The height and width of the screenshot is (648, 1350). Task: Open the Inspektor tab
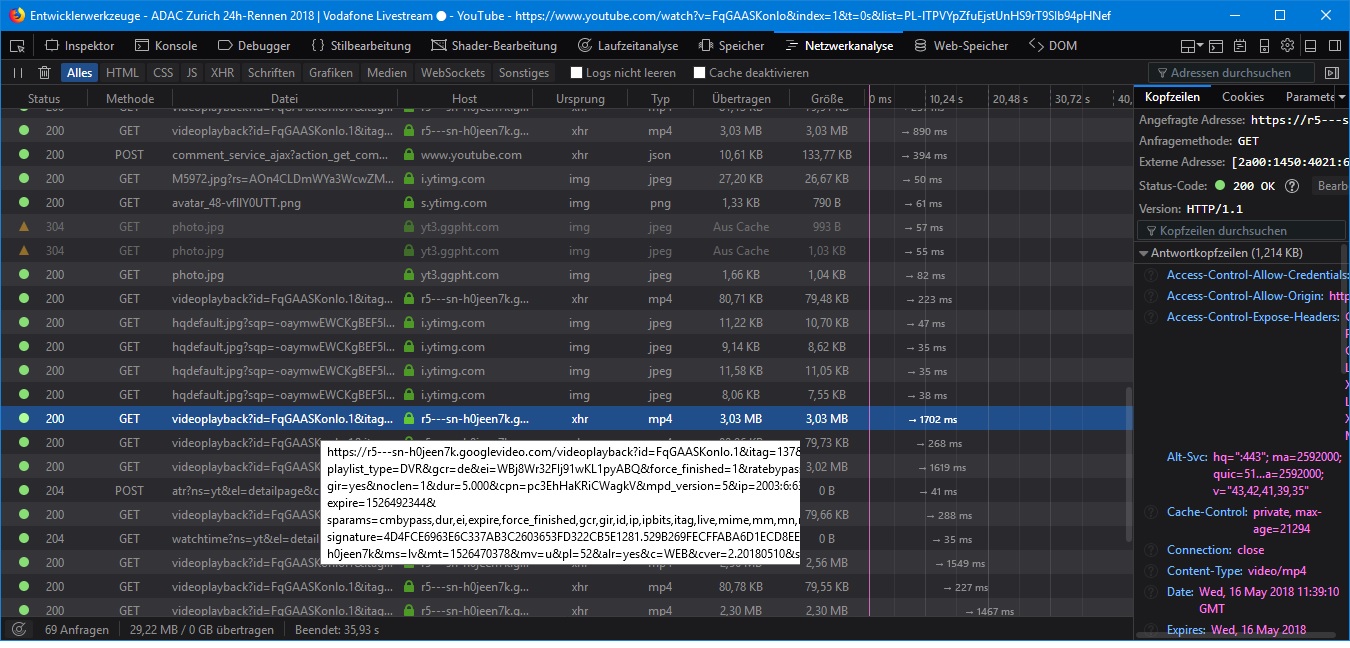coord(80,46)
